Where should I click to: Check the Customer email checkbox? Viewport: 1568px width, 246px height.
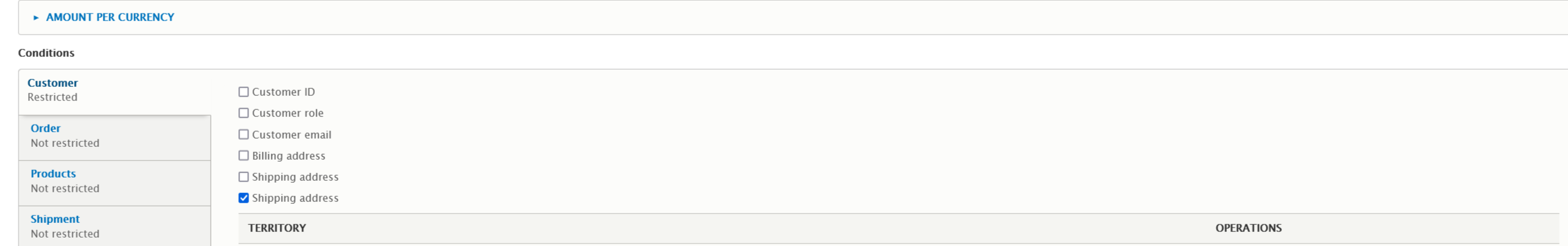pos(243,135)
